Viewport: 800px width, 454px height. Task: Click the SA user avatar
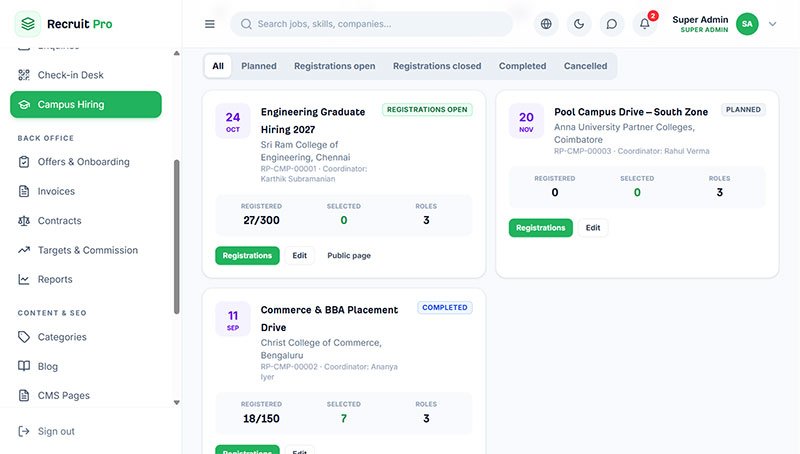pyautogui.click(x=747, y=24)
